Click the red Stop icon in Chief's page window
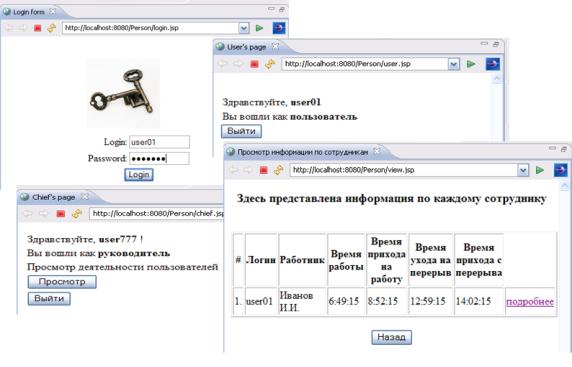This screenshot has width=572, height=367. pos(61,214)
